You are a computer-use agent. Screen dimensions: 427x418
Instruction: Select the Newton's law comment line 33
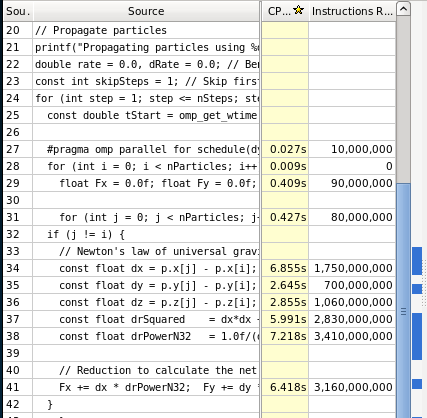[x=146, y=251]
